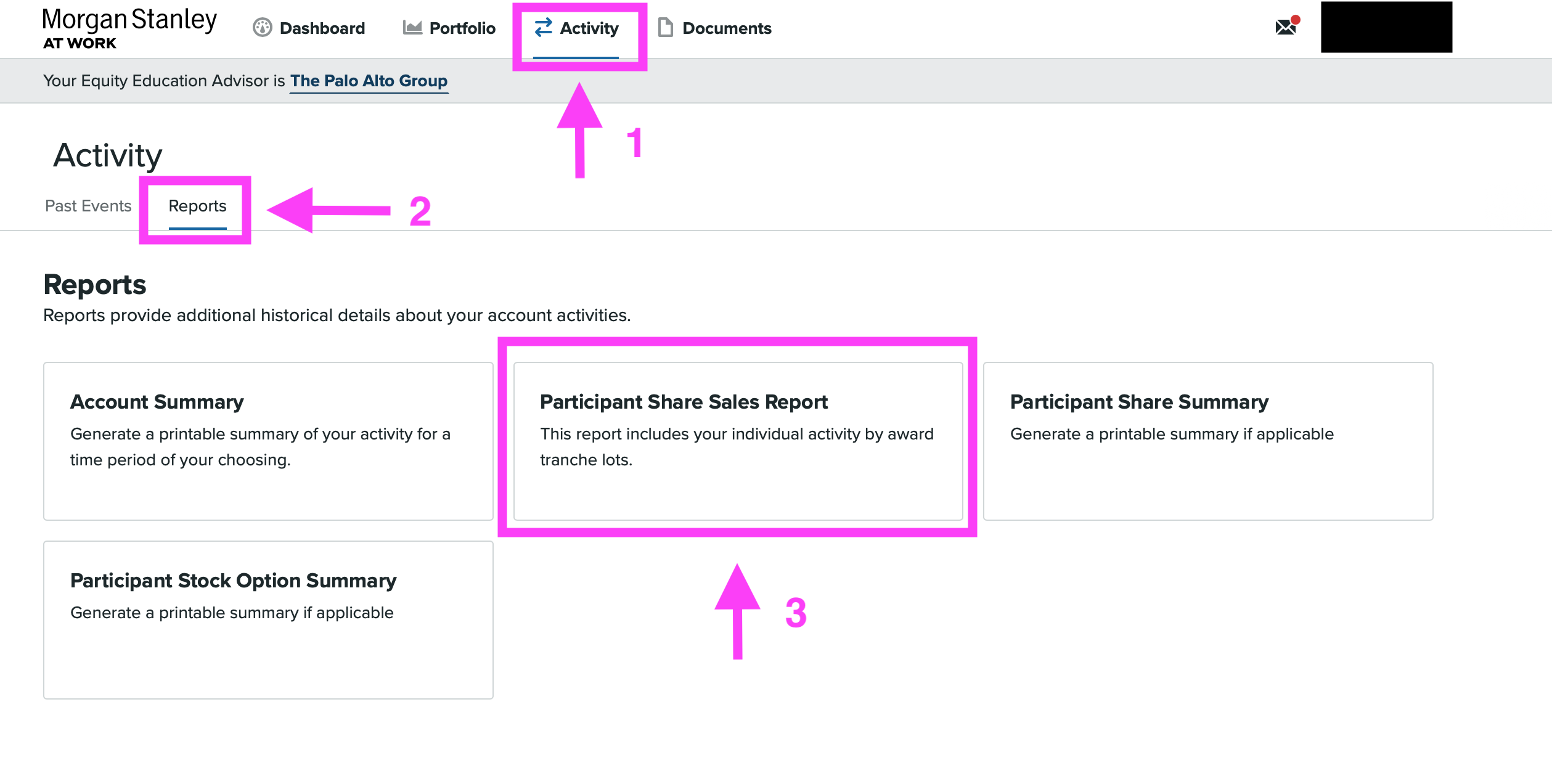Open The Palo Alto Group link

[369, 81]
